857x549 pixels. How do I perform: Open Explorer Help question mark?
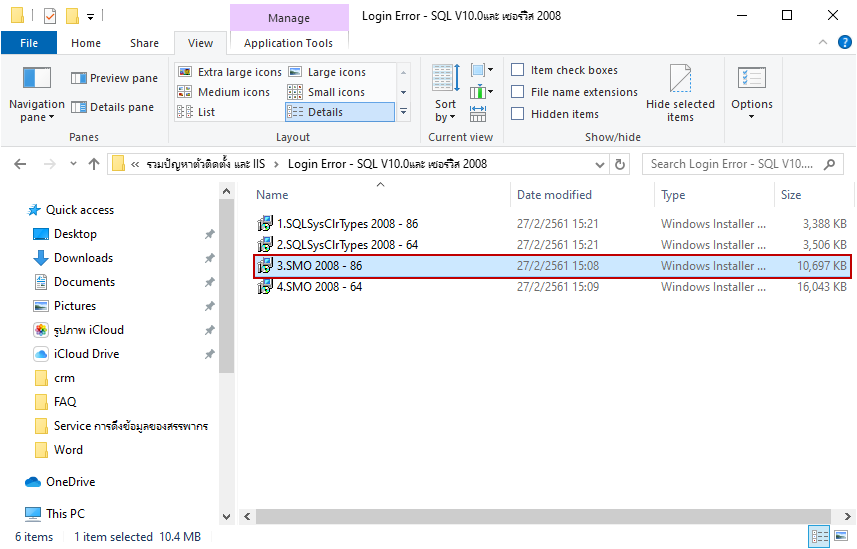pyautogui.click(x=844, y=42)
